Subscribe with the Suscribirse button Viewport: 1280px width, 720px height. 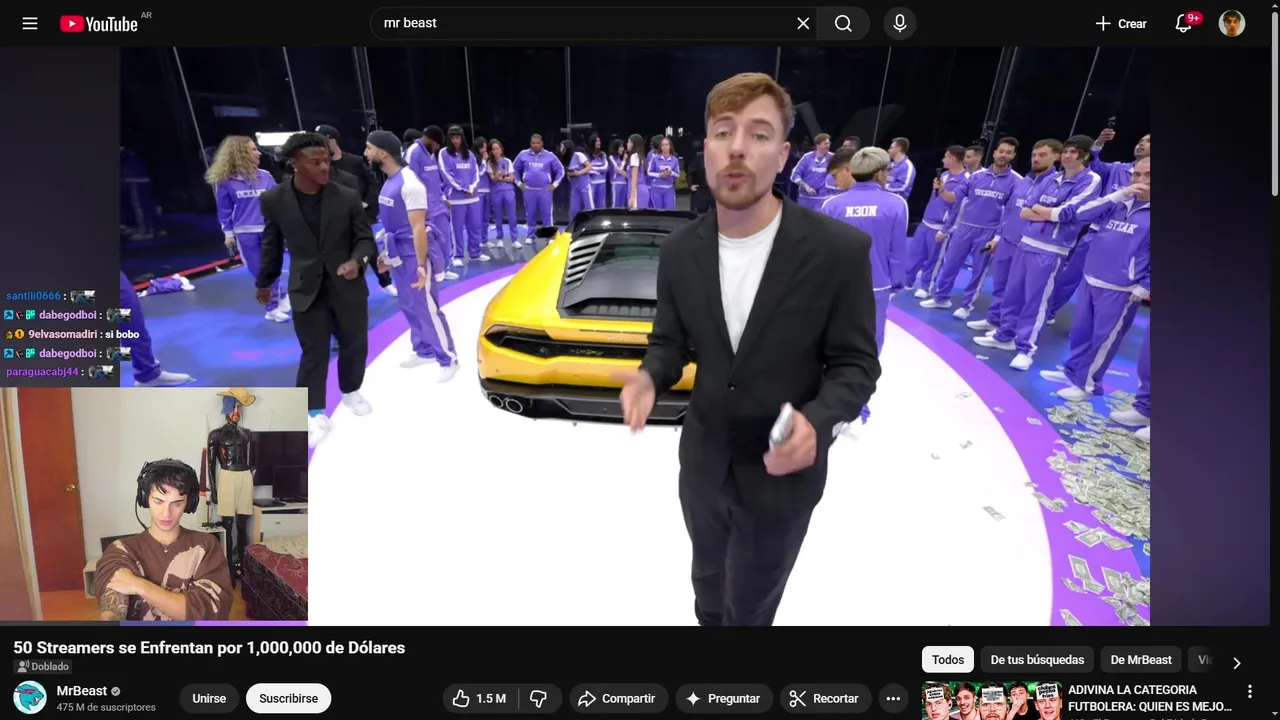(289, 698)
